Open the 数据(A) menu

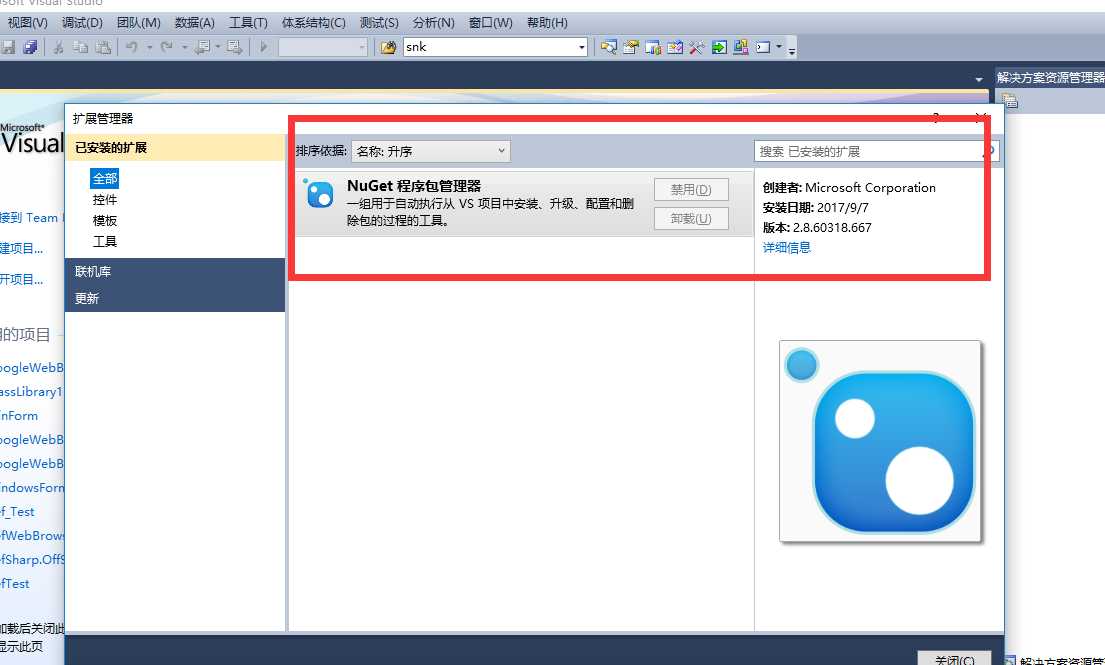click(x=195, y=23)
